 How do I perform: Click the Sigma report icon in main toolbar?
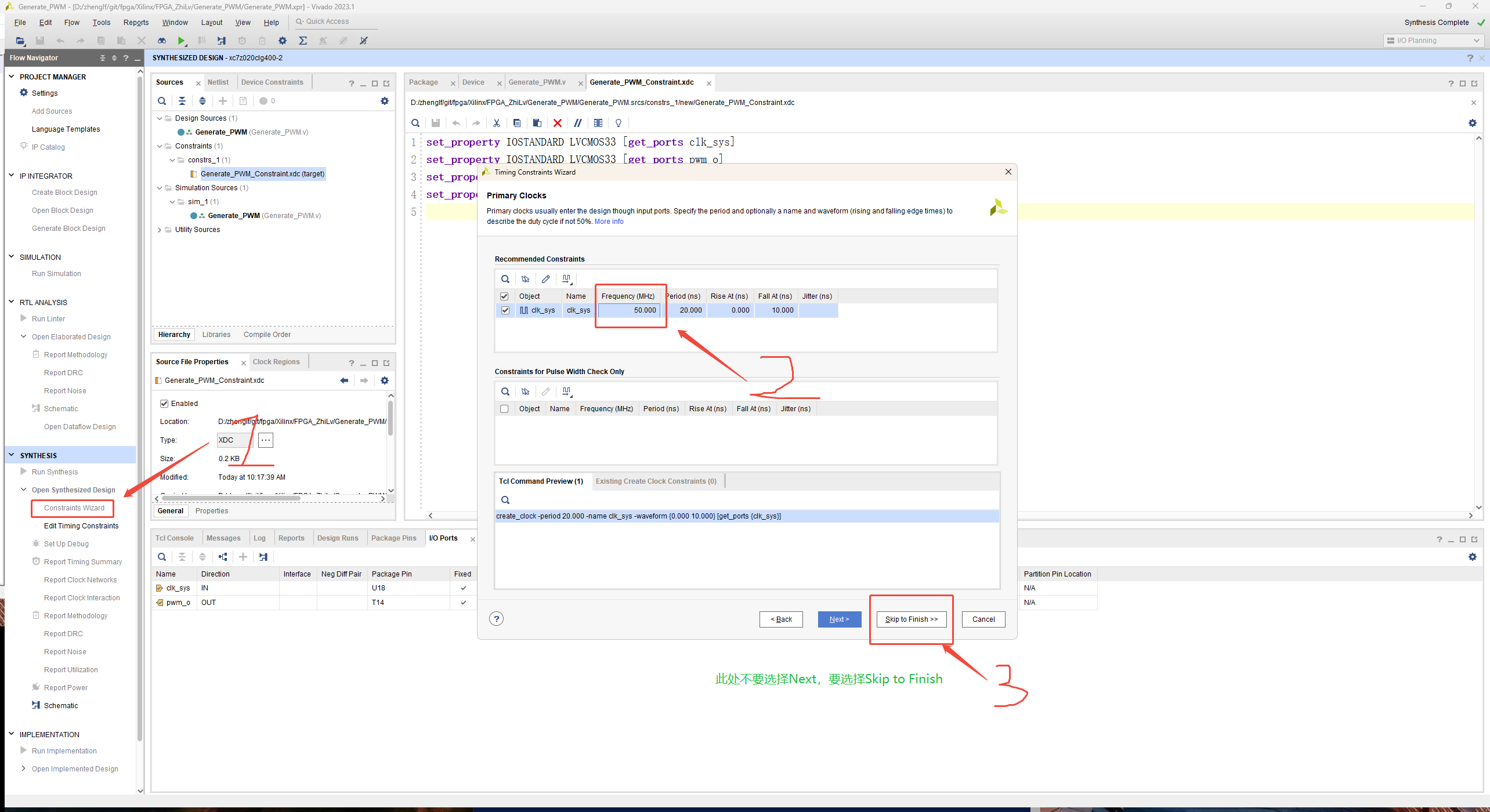click(303, 41)
